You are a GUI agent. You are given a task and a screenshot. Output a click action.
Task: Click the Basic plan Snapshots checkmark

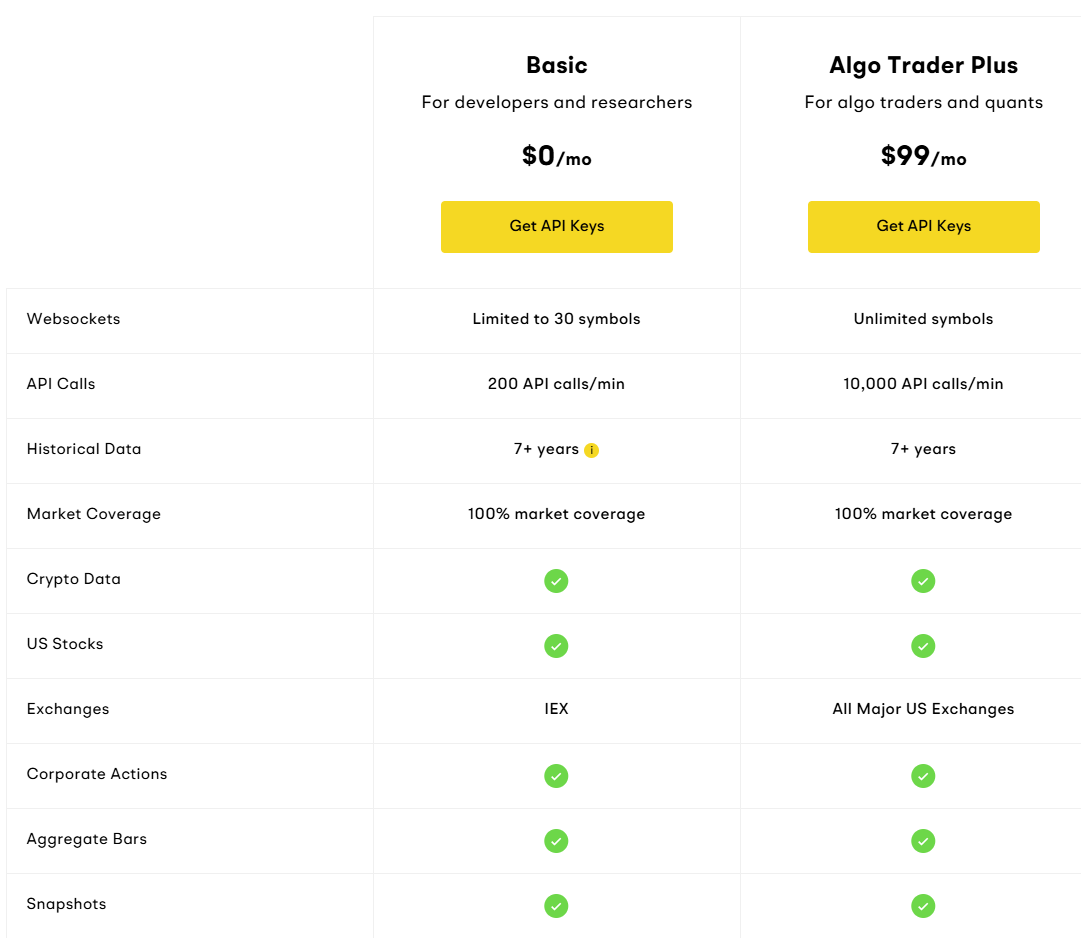tap(556, 906)
